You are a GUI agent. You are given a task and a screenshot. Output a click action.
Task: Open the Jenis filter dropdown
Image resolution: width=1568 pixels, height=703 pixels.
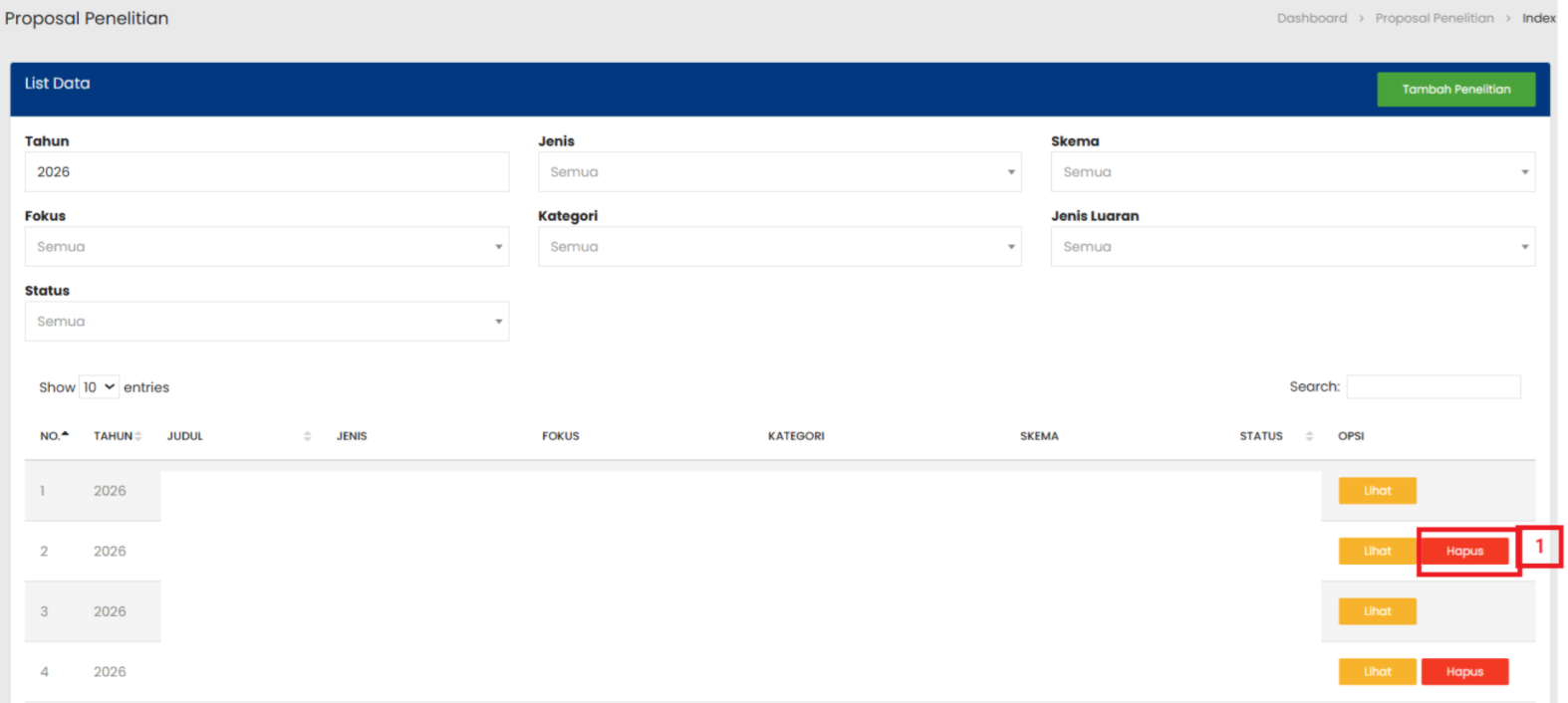coord(778,172)
